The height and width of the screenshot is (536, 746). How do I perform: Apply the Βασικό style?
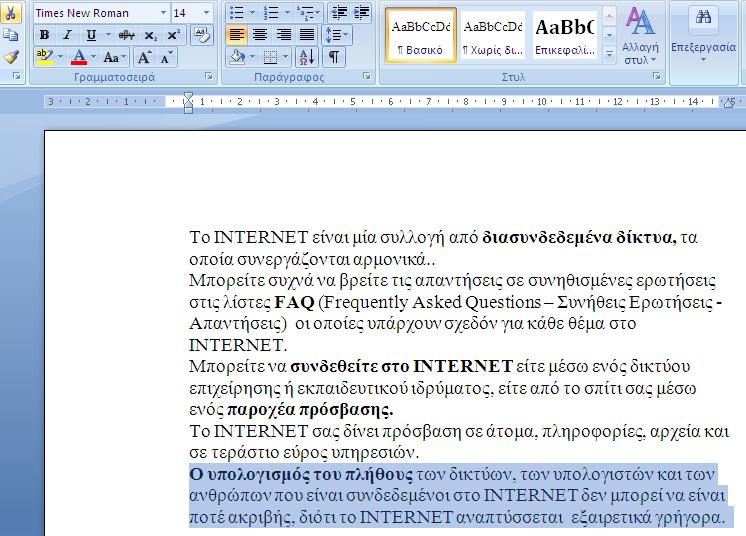[421, 35]
